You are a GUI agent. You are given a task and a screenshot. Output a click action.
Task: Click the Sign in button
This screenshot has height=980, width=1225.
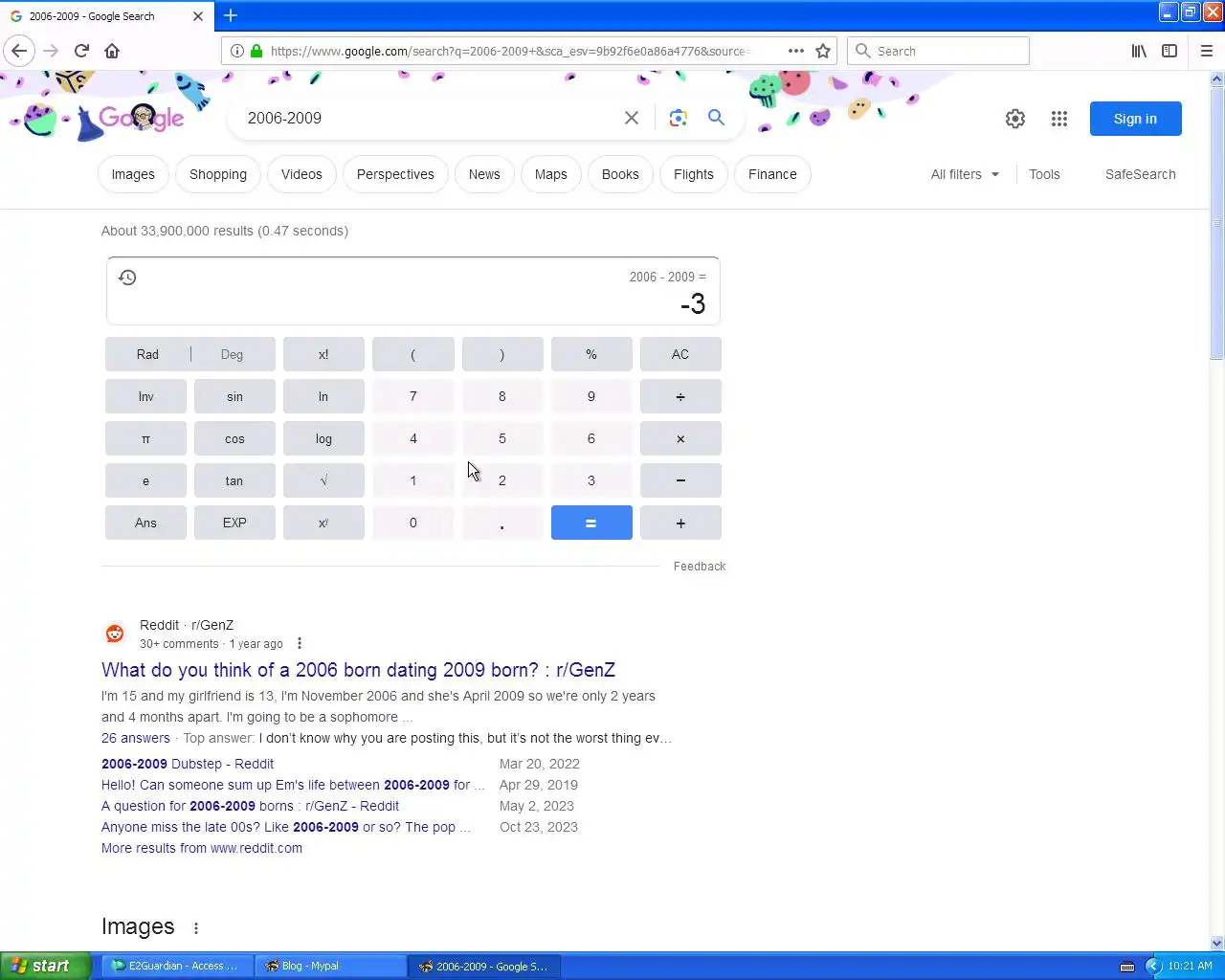point(1135,119)
